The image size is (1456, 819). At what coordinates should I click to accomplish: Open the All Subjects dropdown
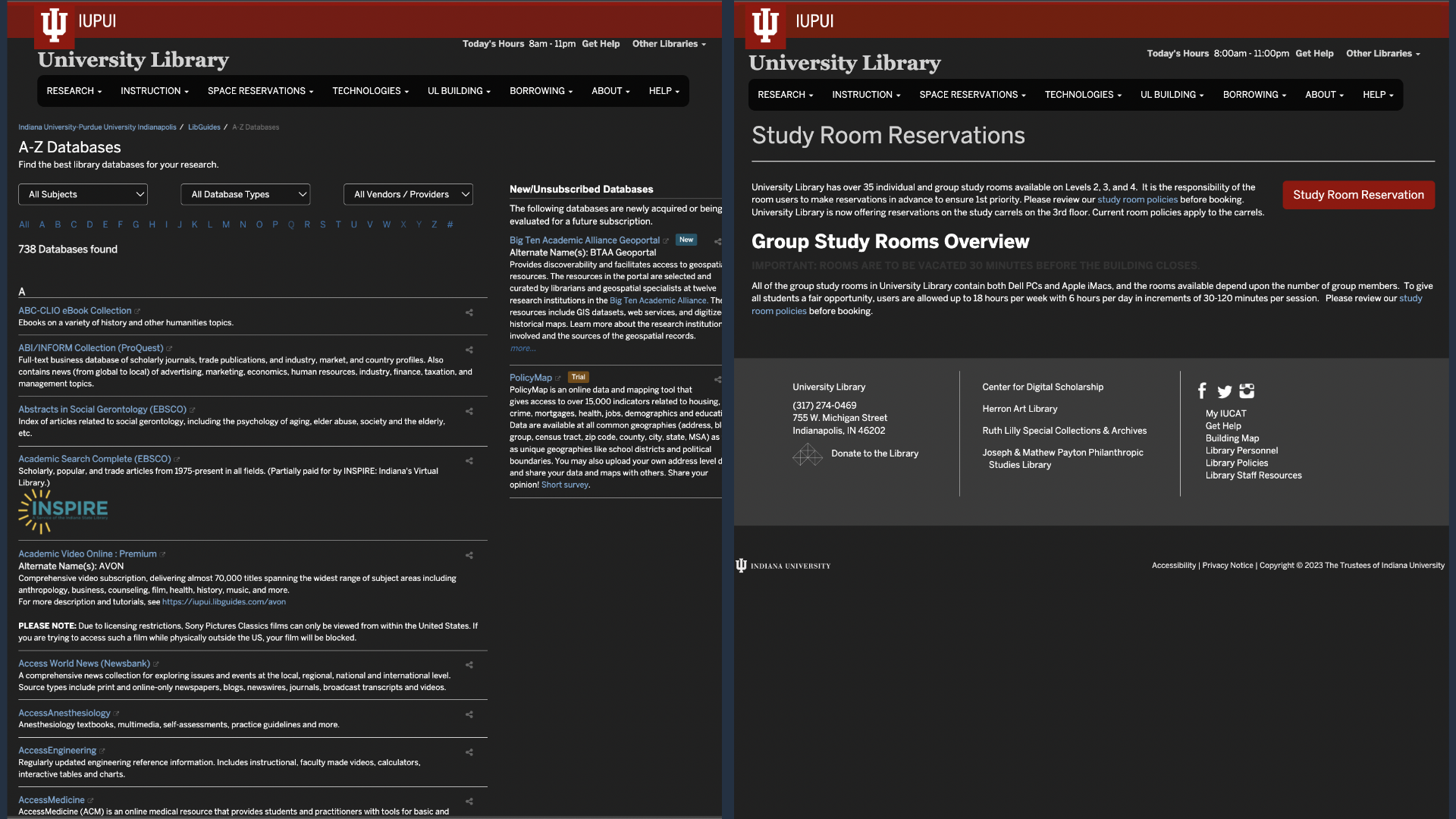coord(83,195)
